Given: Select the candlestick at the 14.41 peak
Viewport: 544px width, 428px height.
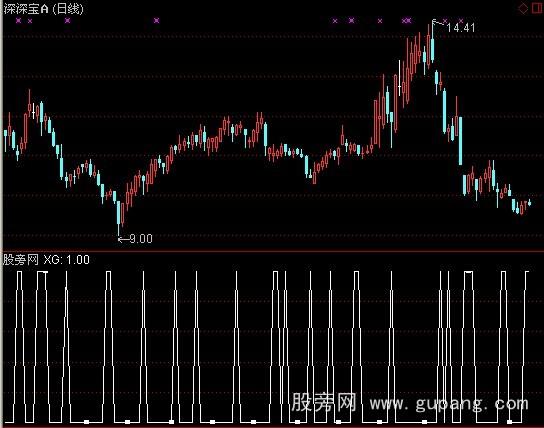Looking at the screenshot, I should pos(432,43).
